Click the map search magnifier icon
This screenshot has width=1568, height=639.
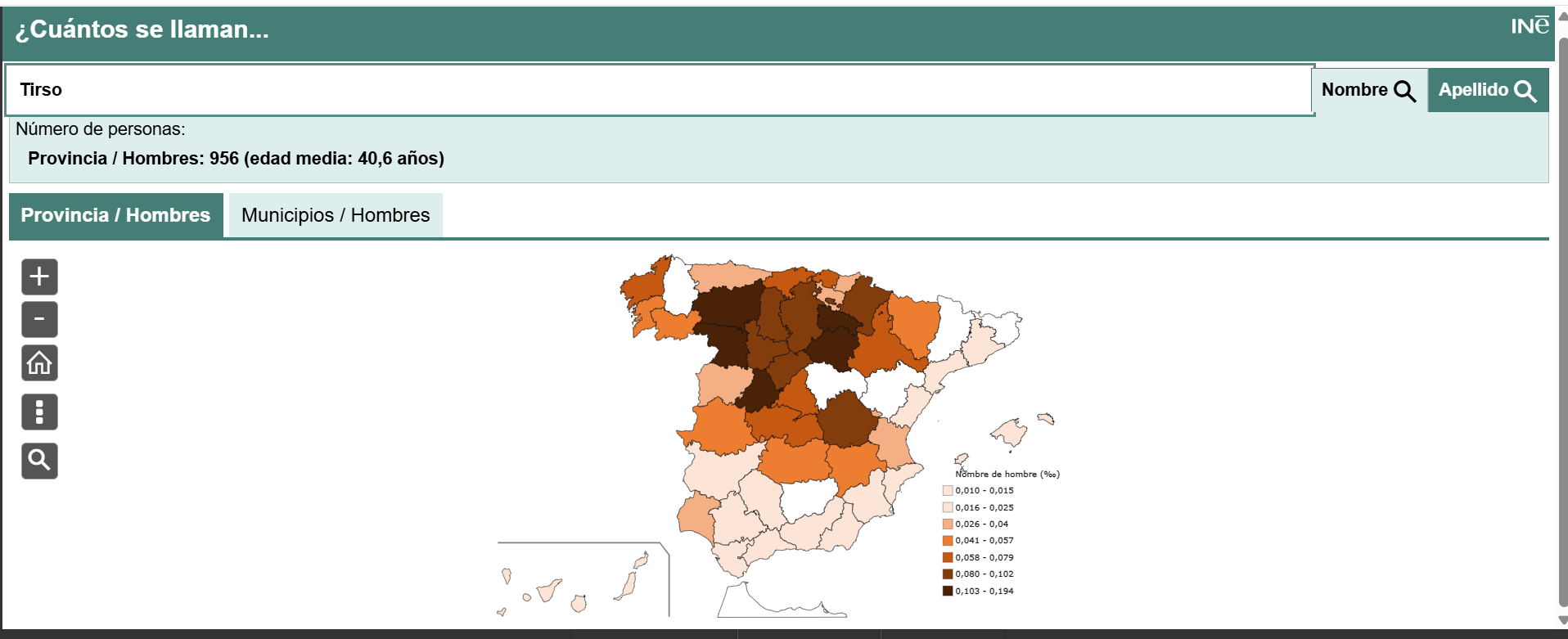point(39,461)
